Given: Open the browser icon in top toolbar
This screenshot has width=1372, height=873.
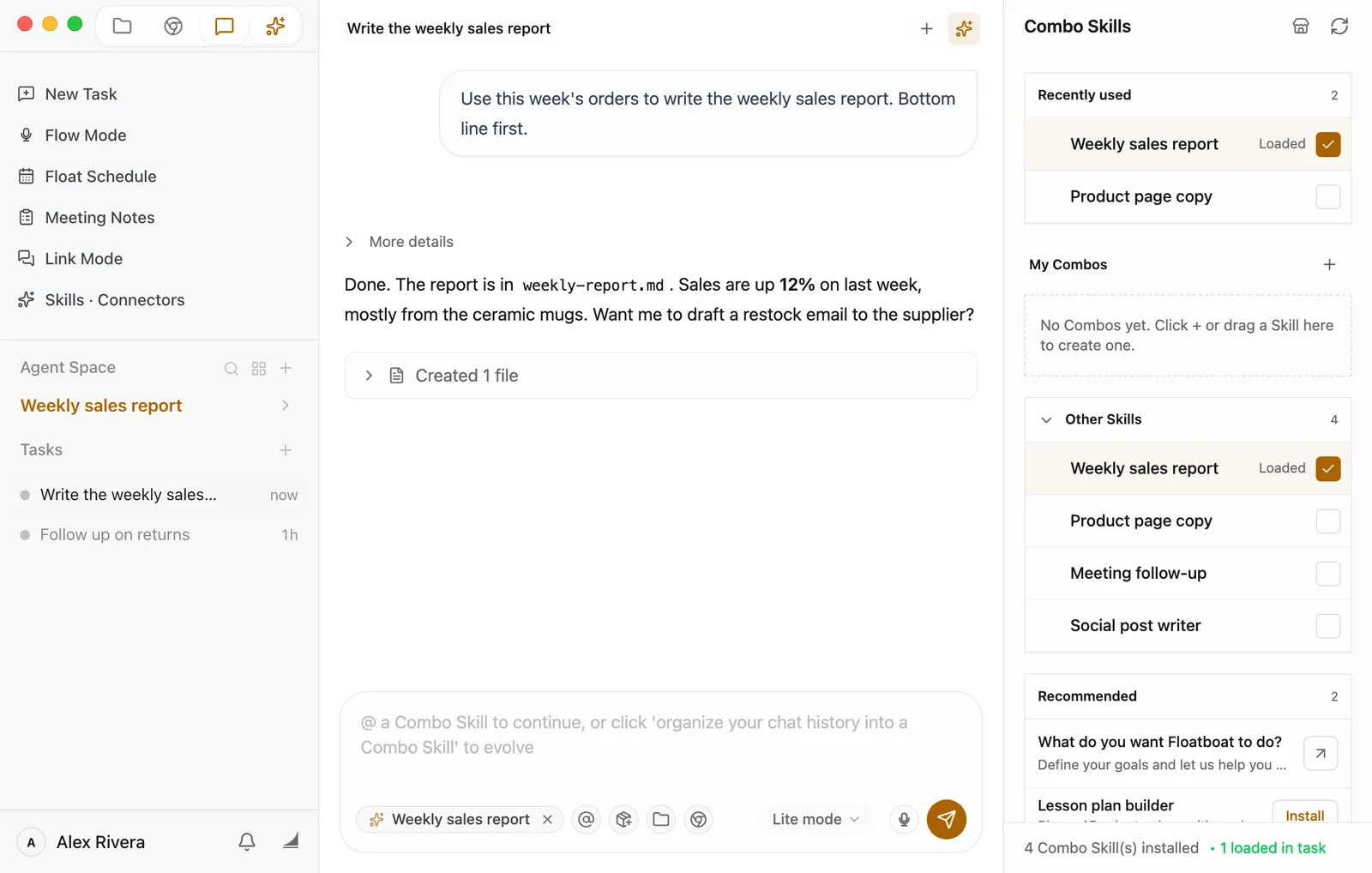Looking at the screenshot, I should pyautogui.click(x=173, y=27).
